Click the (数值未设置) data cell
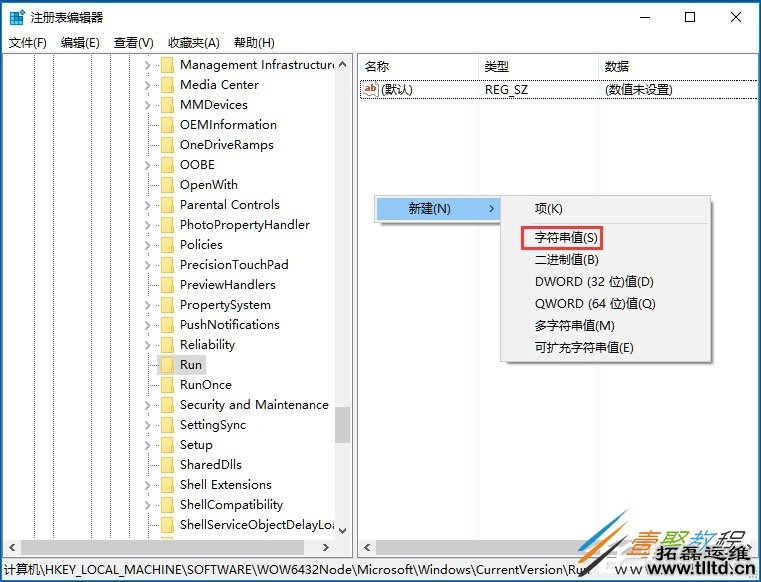Screen dimensions: 761x582 coord(638,90)
